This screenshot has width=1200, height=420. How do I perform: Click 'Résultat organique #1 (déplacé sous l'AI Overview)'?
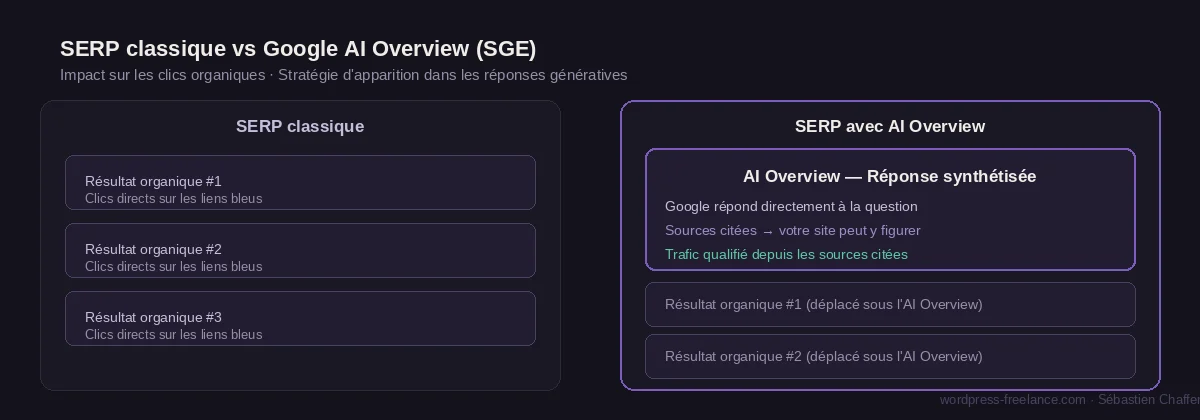[x=890, y=304]
